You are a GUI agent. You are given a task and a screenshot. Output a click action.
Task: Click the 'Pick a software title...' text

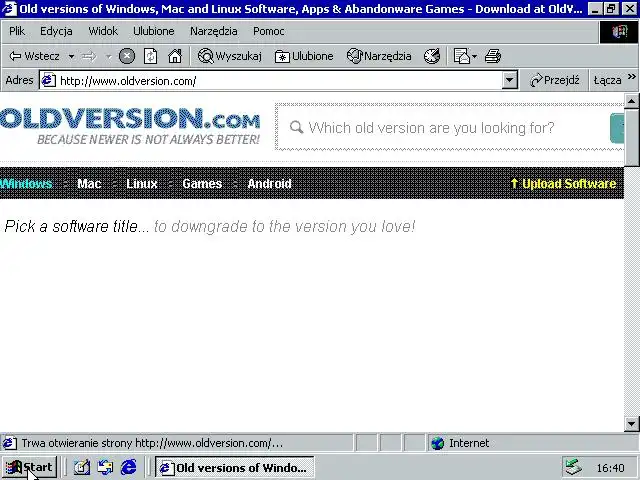77,227
